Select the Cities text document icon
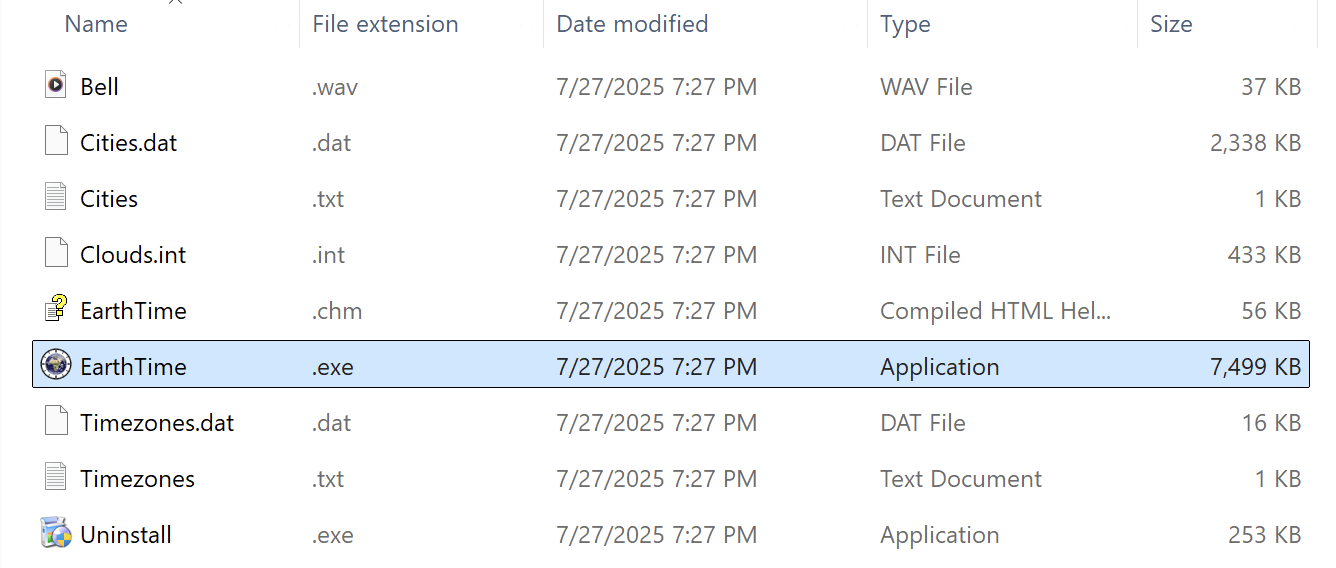 point(56,198)
